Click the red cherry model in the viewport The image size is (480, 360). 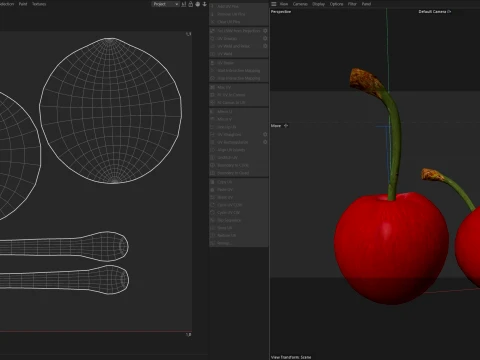click(x=392, y=248)
